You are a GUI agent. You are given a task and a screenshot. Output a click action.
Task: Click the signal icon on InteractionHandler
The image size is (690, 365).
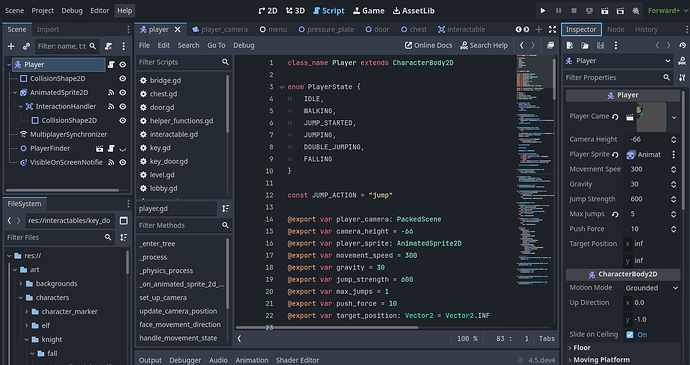coord(111,106)
